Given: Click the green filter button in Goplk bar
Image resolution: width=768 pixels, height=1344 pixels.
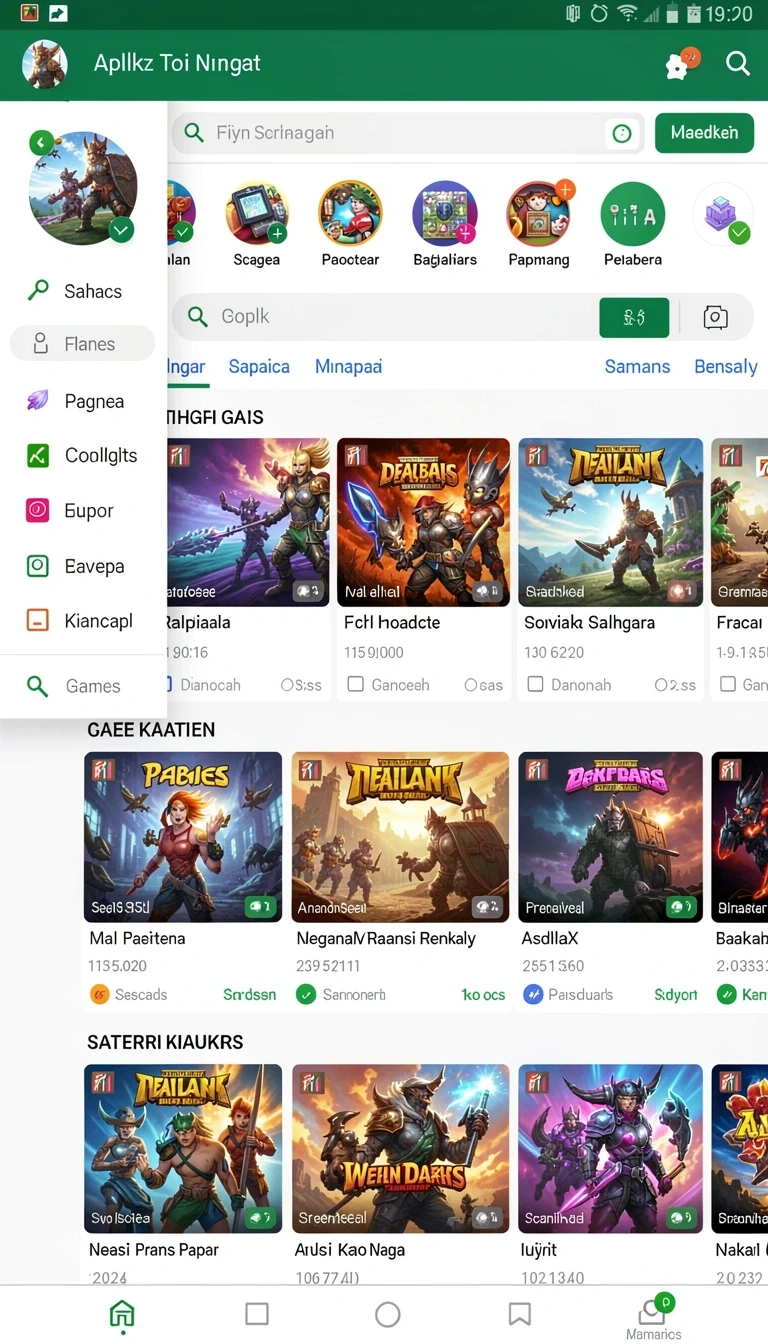Looking at the screenshot, I should [x=634, y=318].
